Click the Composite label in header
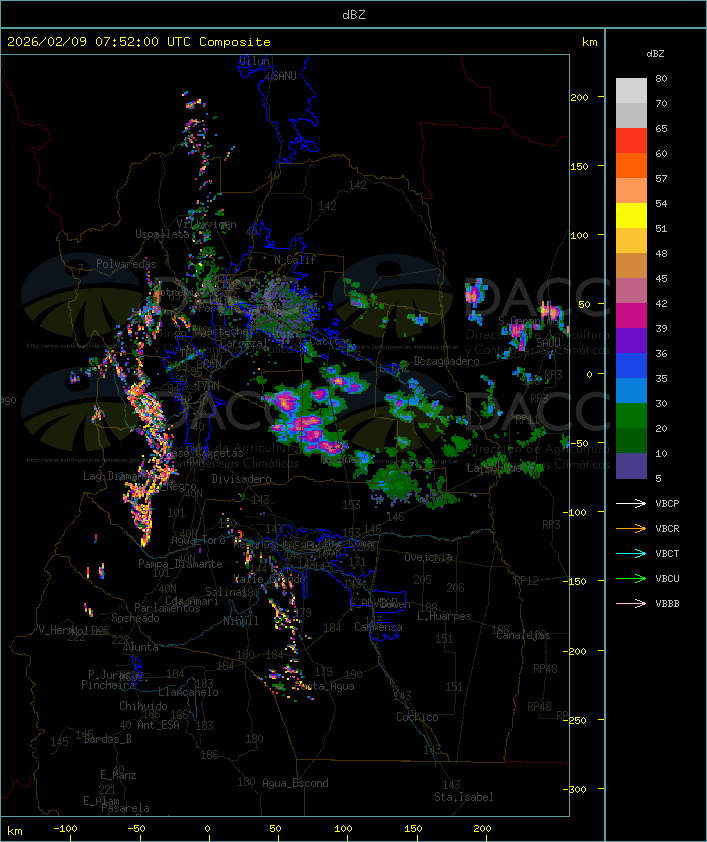The height and width of the screenshot is (842, 707). click(x=235, y=42)
